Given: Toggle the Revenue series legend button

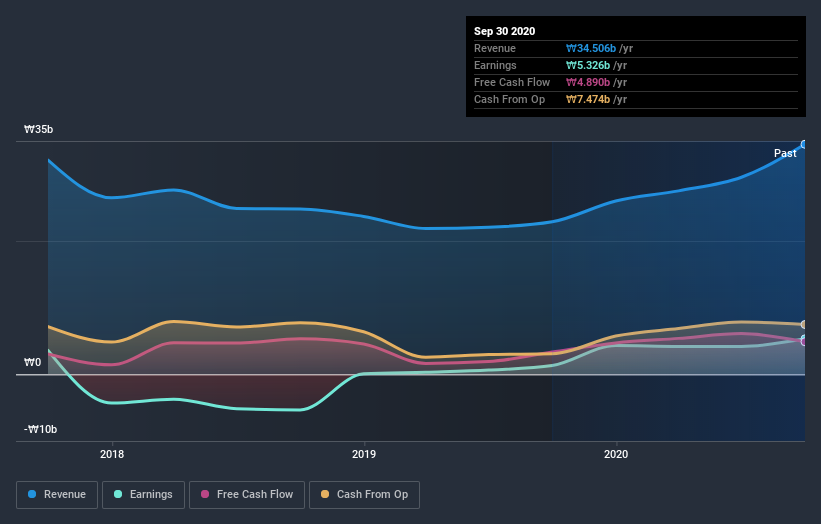Looking at the screenshot, I should (57, 495).
